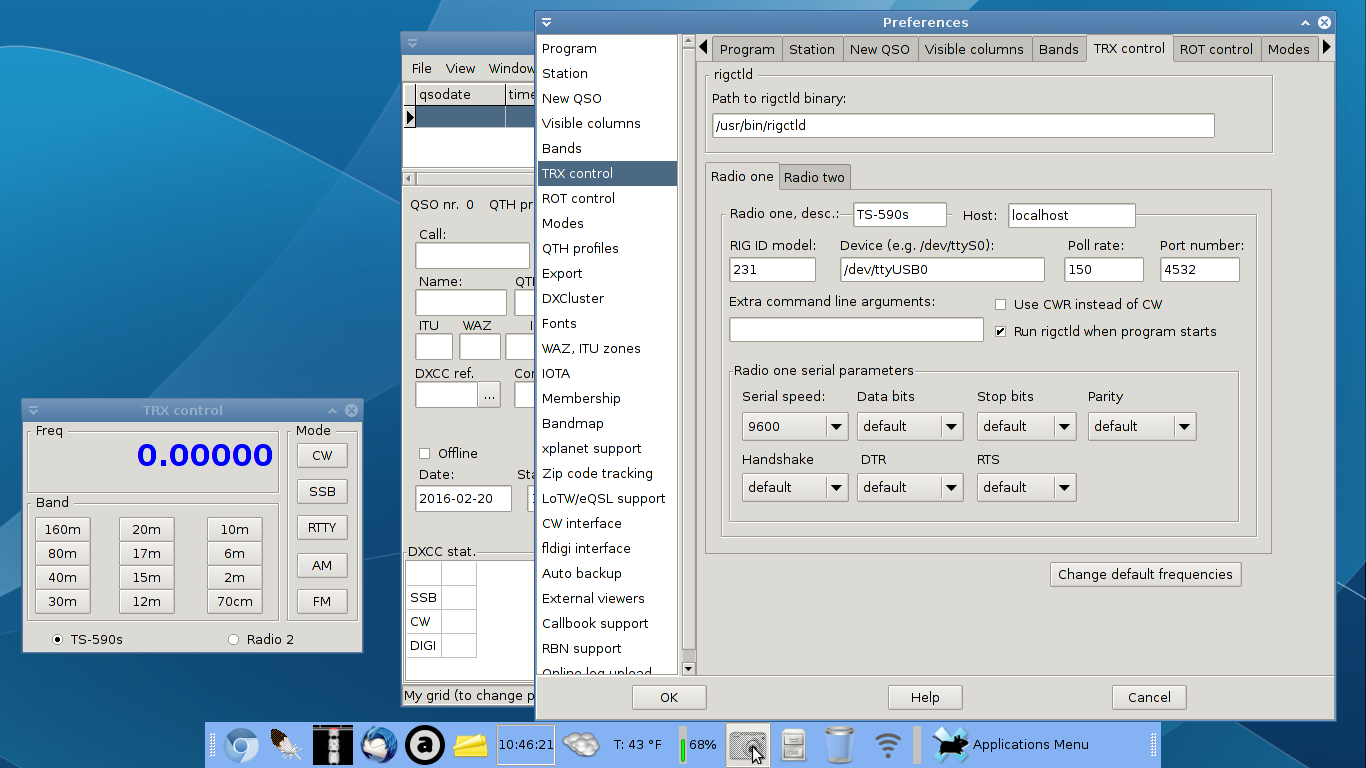Open the Radio two sub-tab
The image size is (1366, 768).
814,177
